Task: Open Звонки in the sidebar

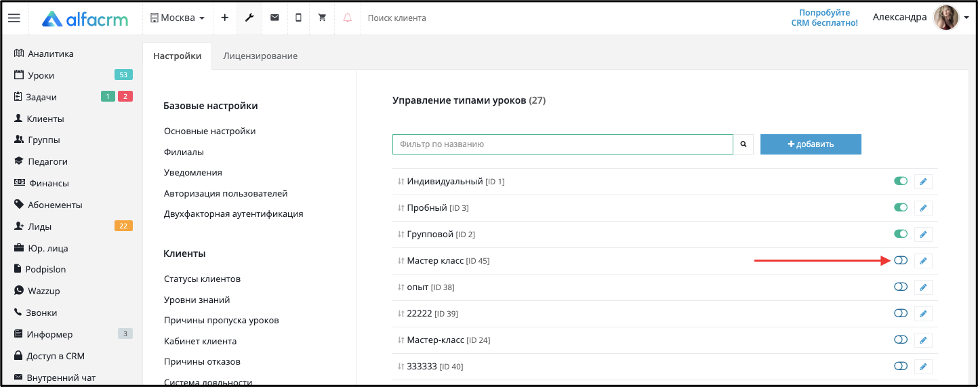Action: (x=35, y=312)
